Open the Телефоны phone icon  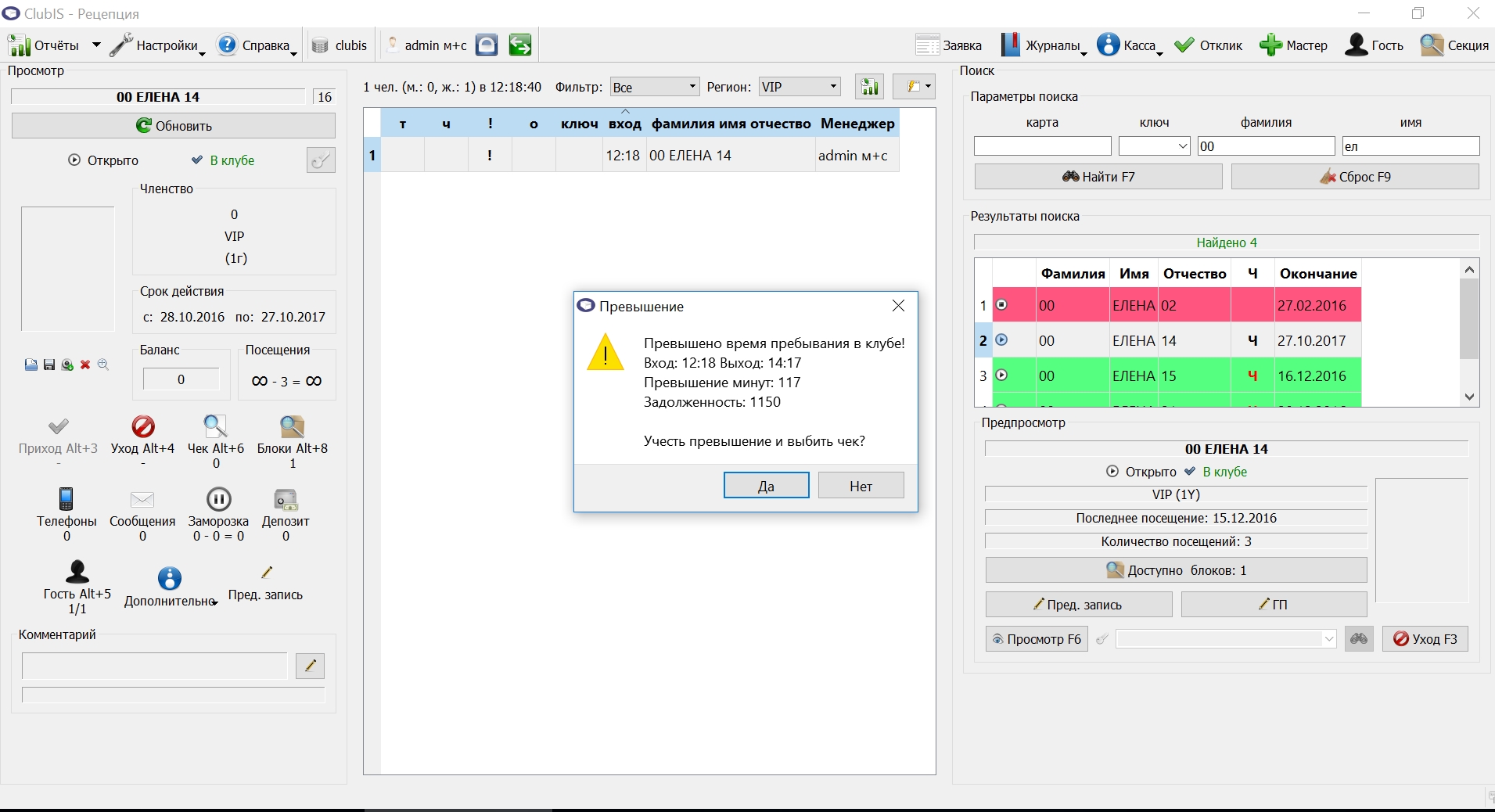click(66, 499)
